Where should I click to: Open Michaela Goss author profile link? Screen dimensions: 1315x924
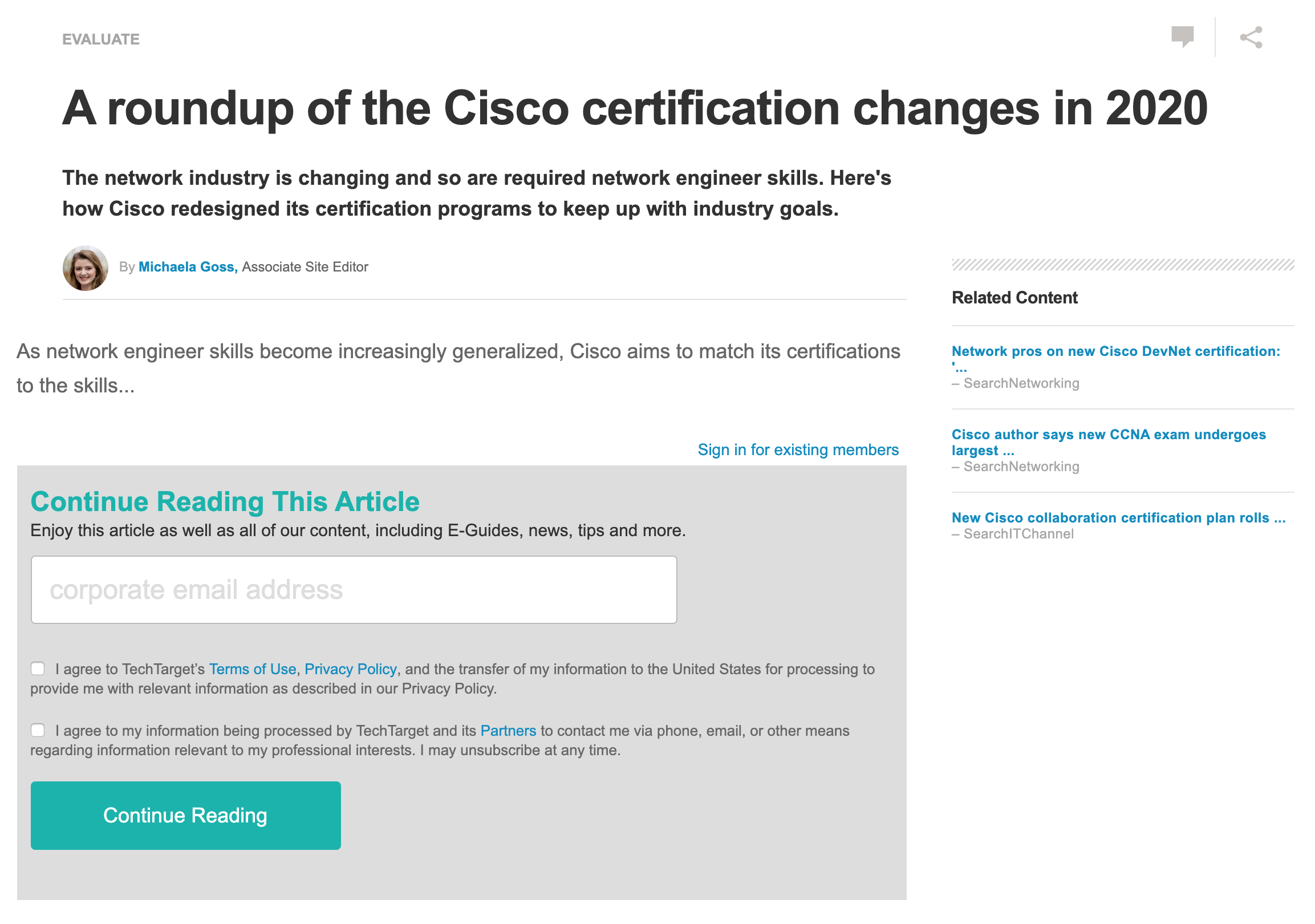(x=188, y=267)
